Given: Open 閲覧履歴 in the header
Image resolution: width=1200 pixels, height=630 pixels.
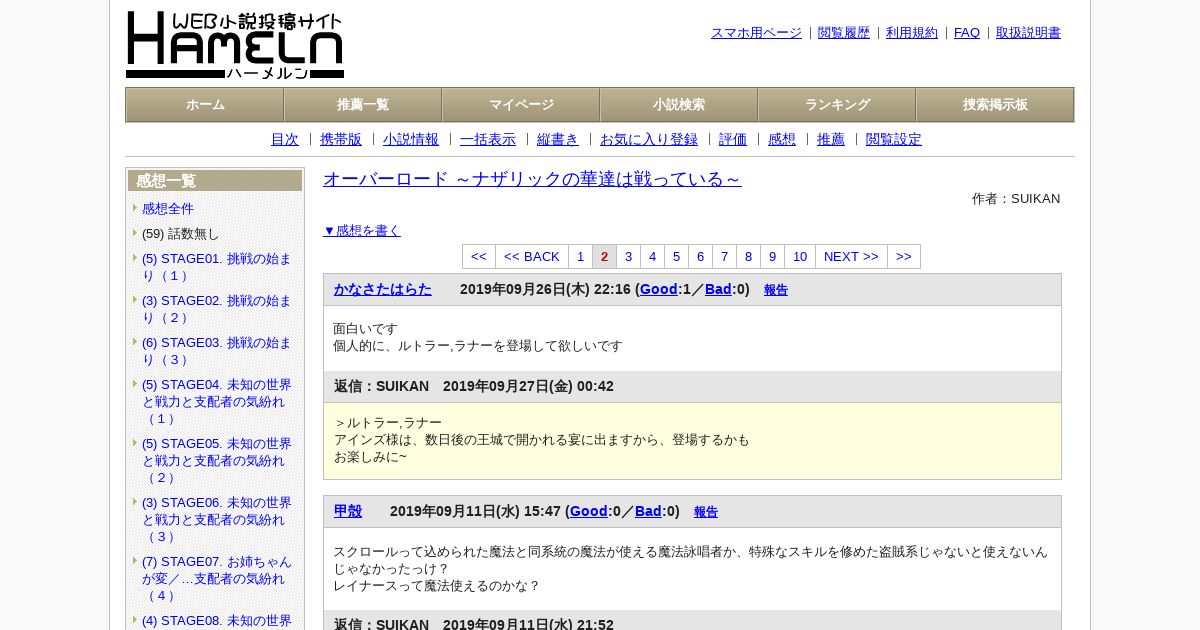Looking at the screenshot, I should tap(844, 33).
